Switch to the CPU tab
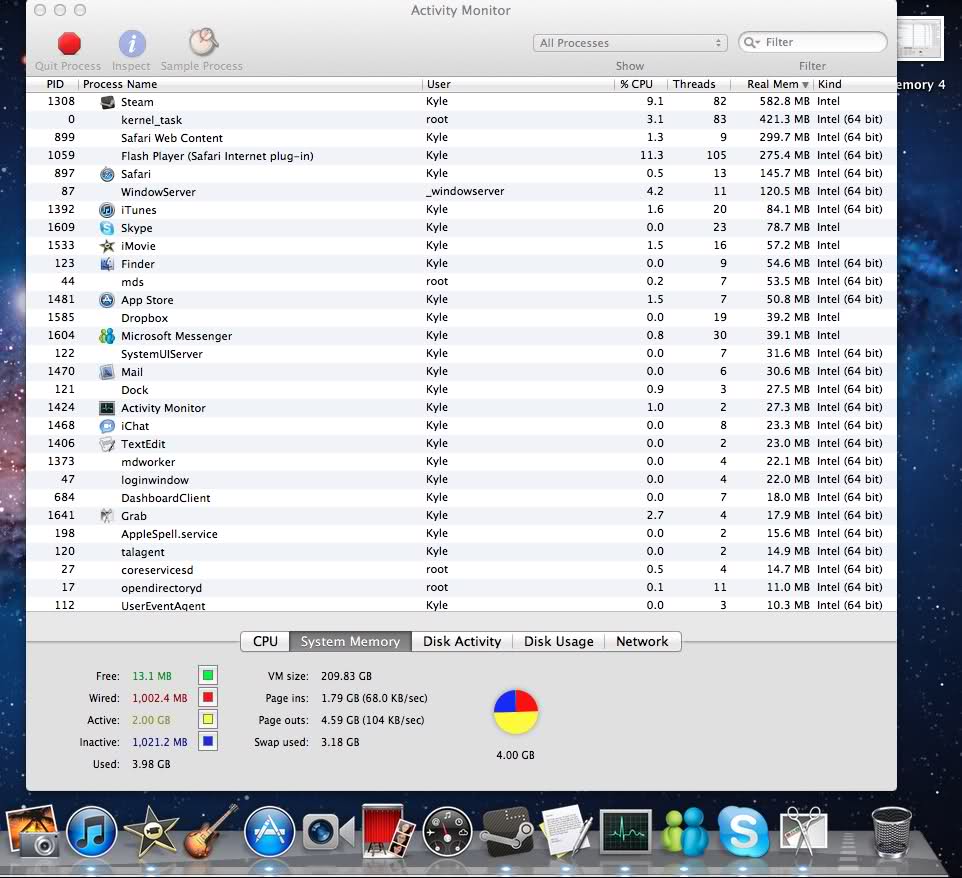Viewport: 962px width, 878px height. 265,641
